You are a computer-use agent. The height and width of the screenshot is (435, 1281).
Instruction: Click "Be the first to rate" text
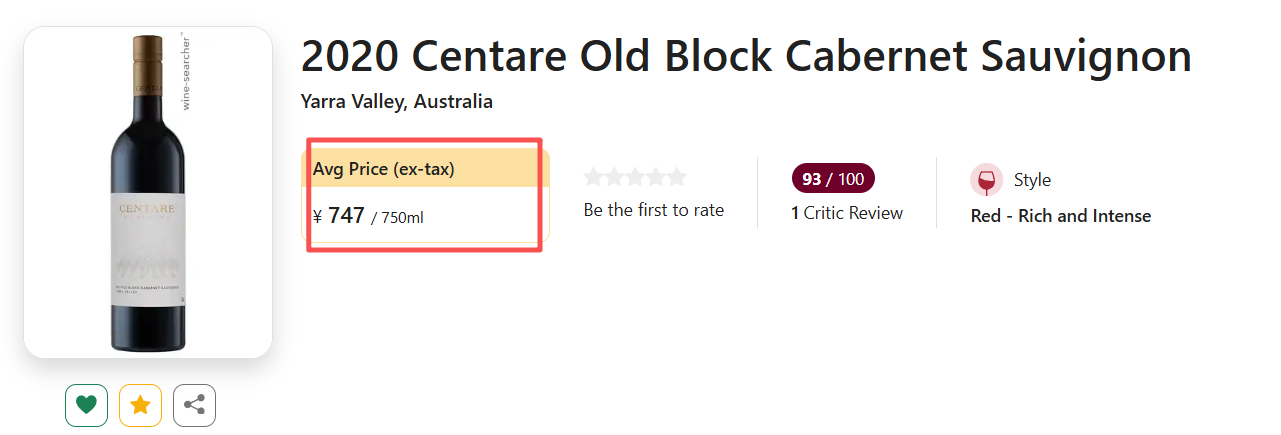[653, 210]
